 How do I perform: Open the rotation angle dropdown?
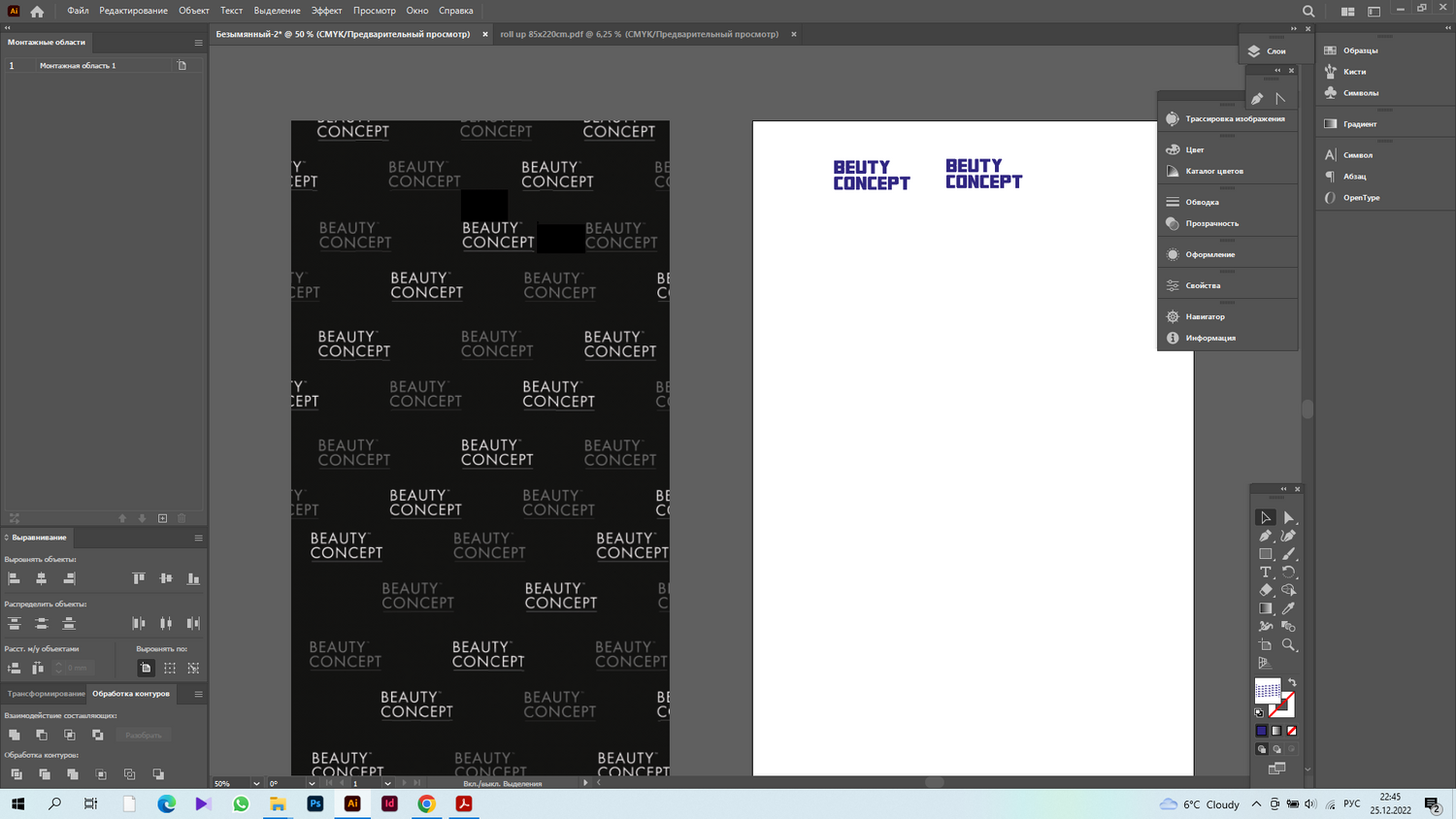[312, 783]
